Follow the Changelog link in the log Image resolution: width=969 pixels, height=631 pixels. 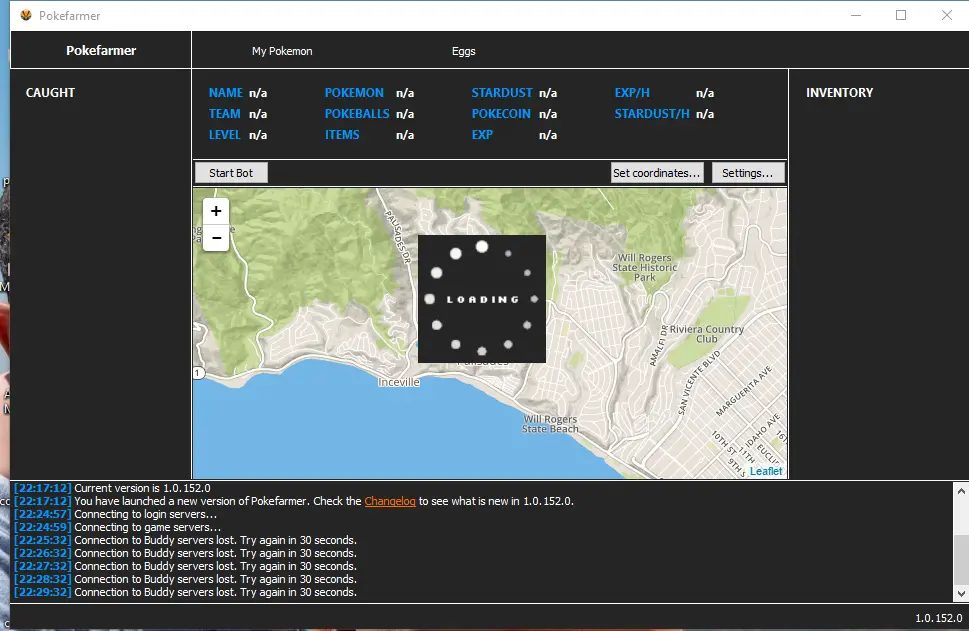point(390,501)
